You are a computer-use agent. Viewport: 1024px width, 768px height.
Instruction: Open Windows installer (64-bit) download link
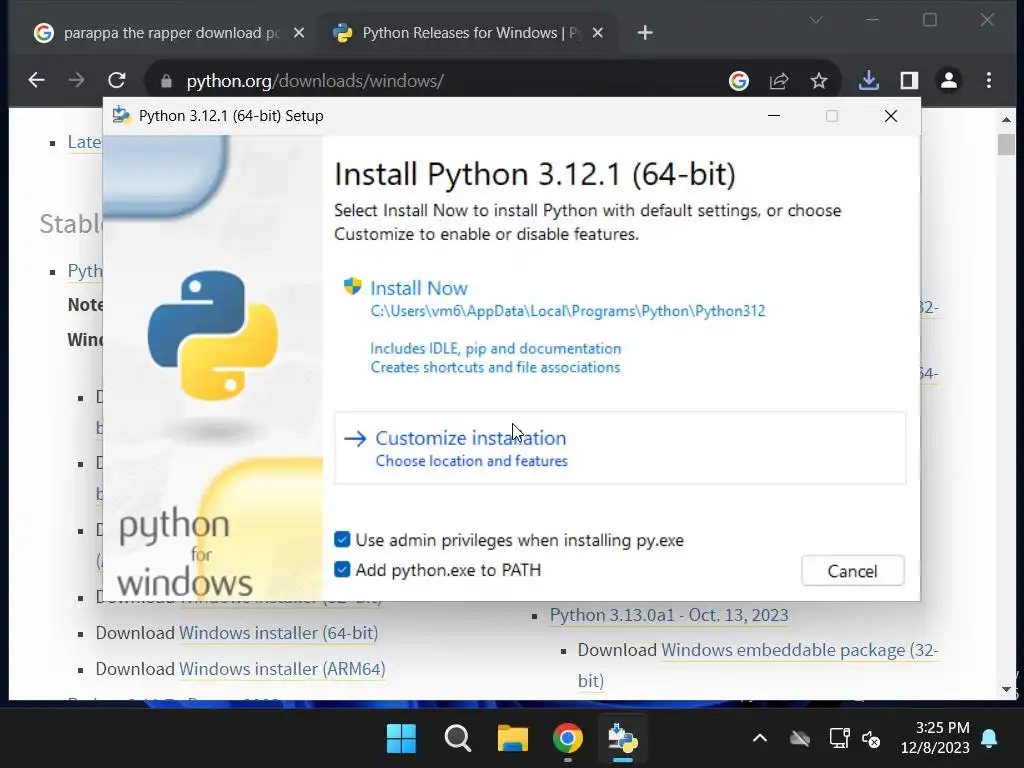coord(278,633)
